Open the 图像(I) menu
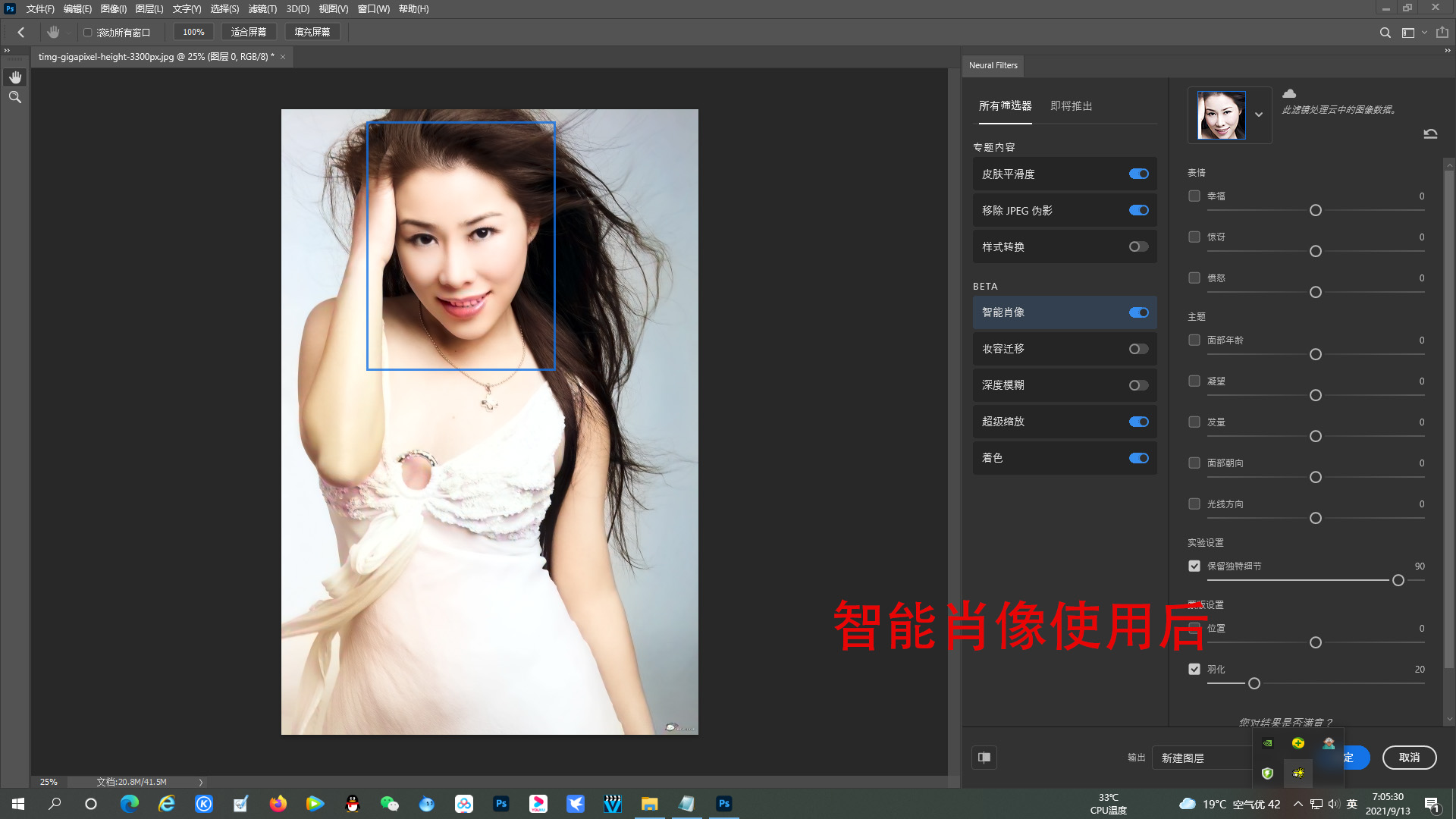 114,9
